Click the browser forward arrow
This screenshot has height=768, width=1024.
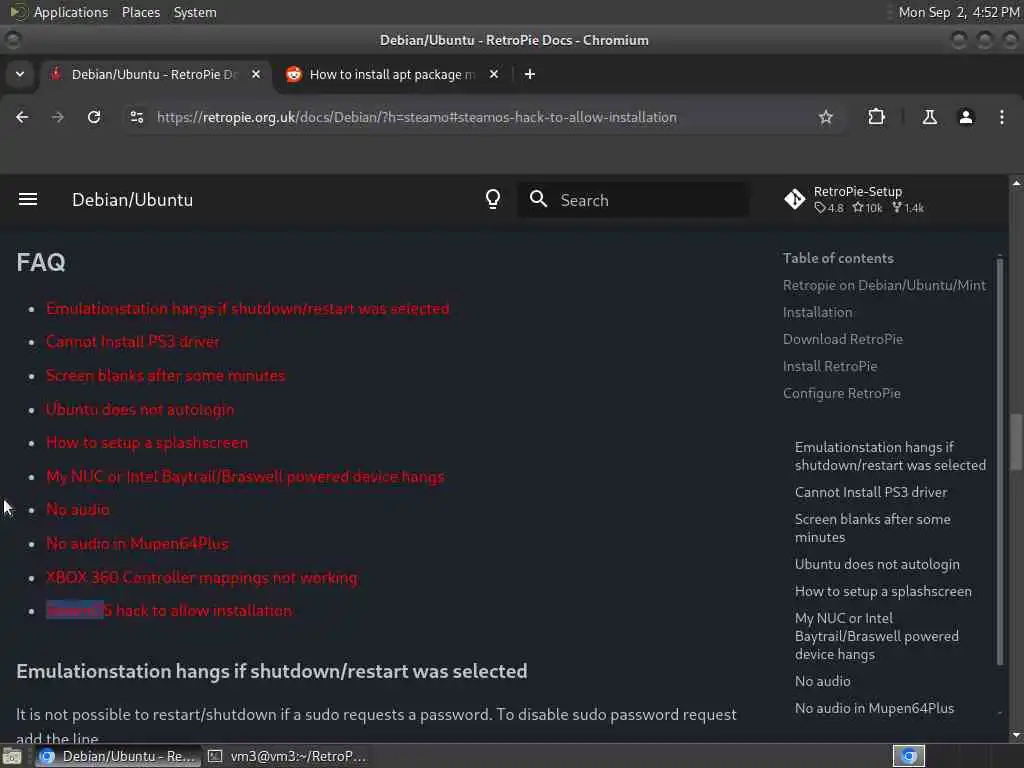click(x=58, y=118)
